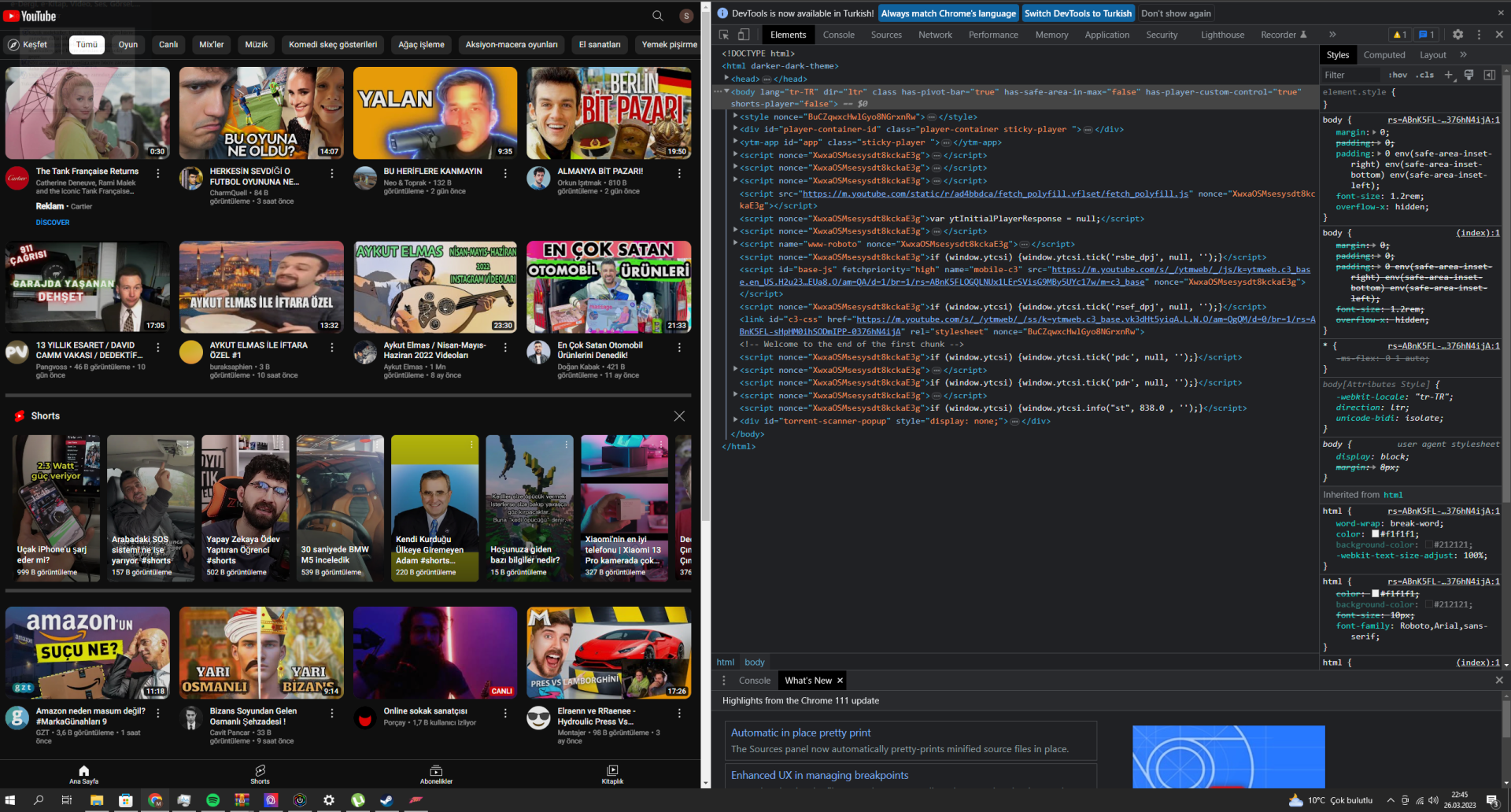1511x812 pixels.
Task: Toggle rendering emulations brush icon in Styles
Action: 1469,75
